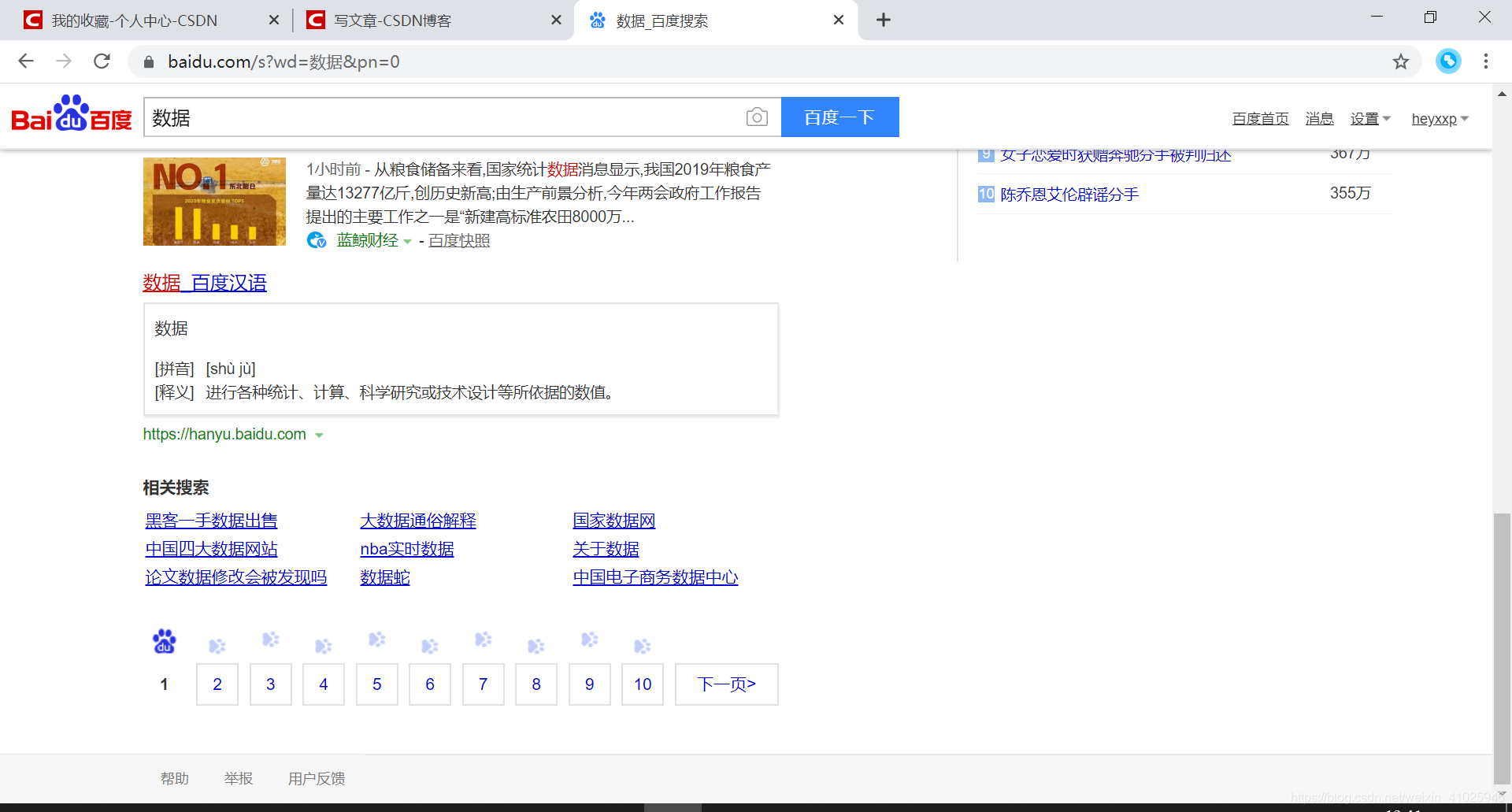Image resolution: width=1512 pixels, height=812 pixels.
Task: Expand the 设置 dropdown
Action: pos(1370,119)
